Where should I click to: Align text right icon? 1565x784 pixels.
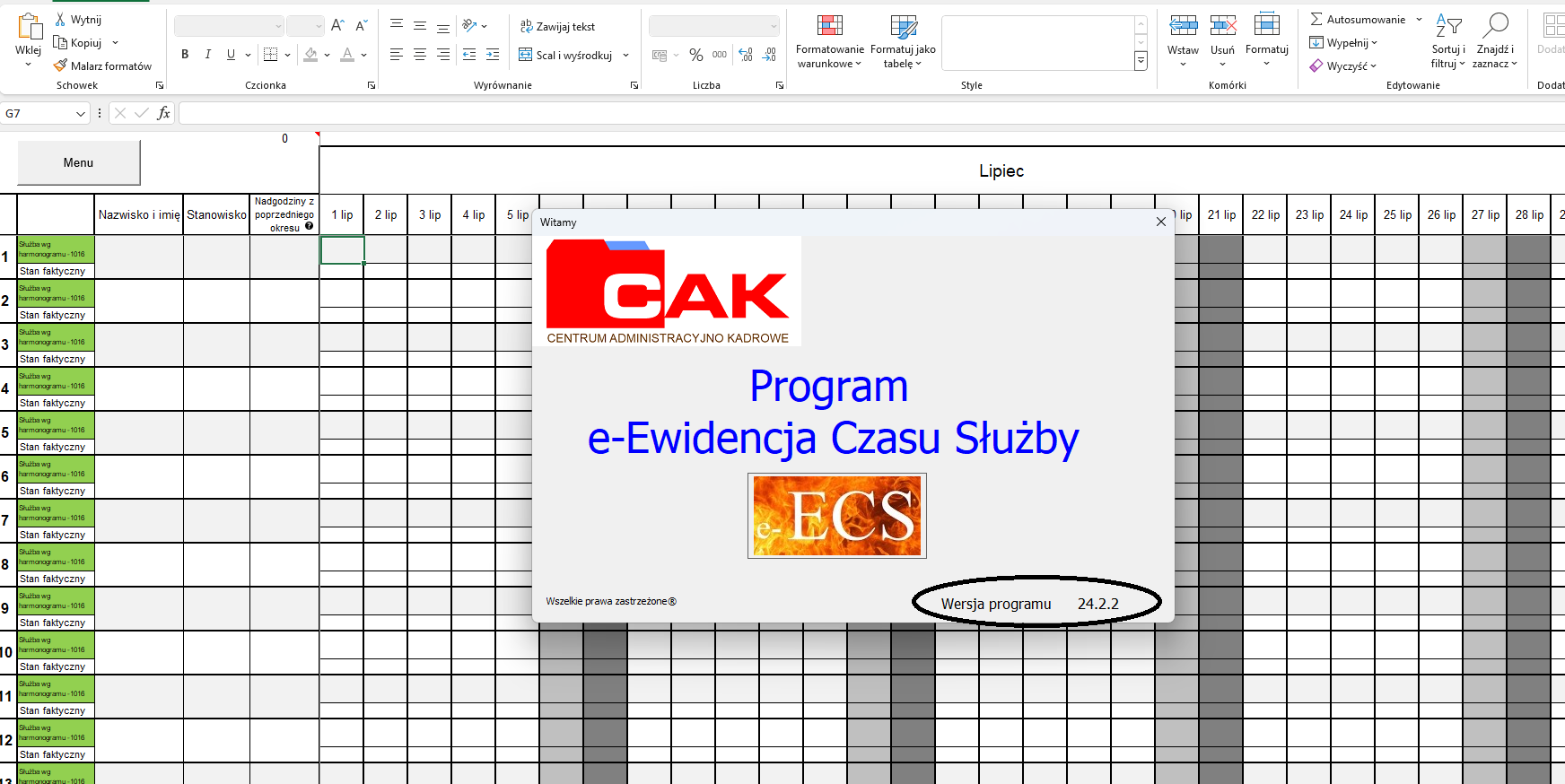click(443, 55)
